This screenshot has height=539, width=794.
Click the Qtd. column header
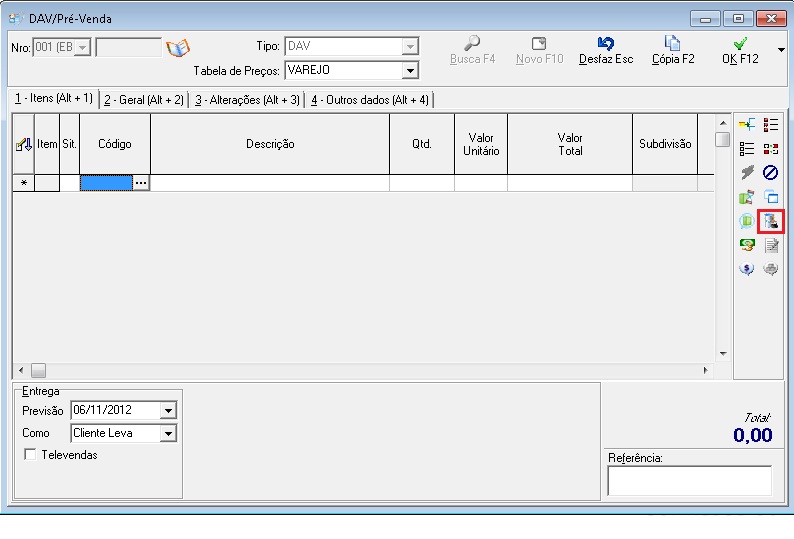[x=422, y=144]
